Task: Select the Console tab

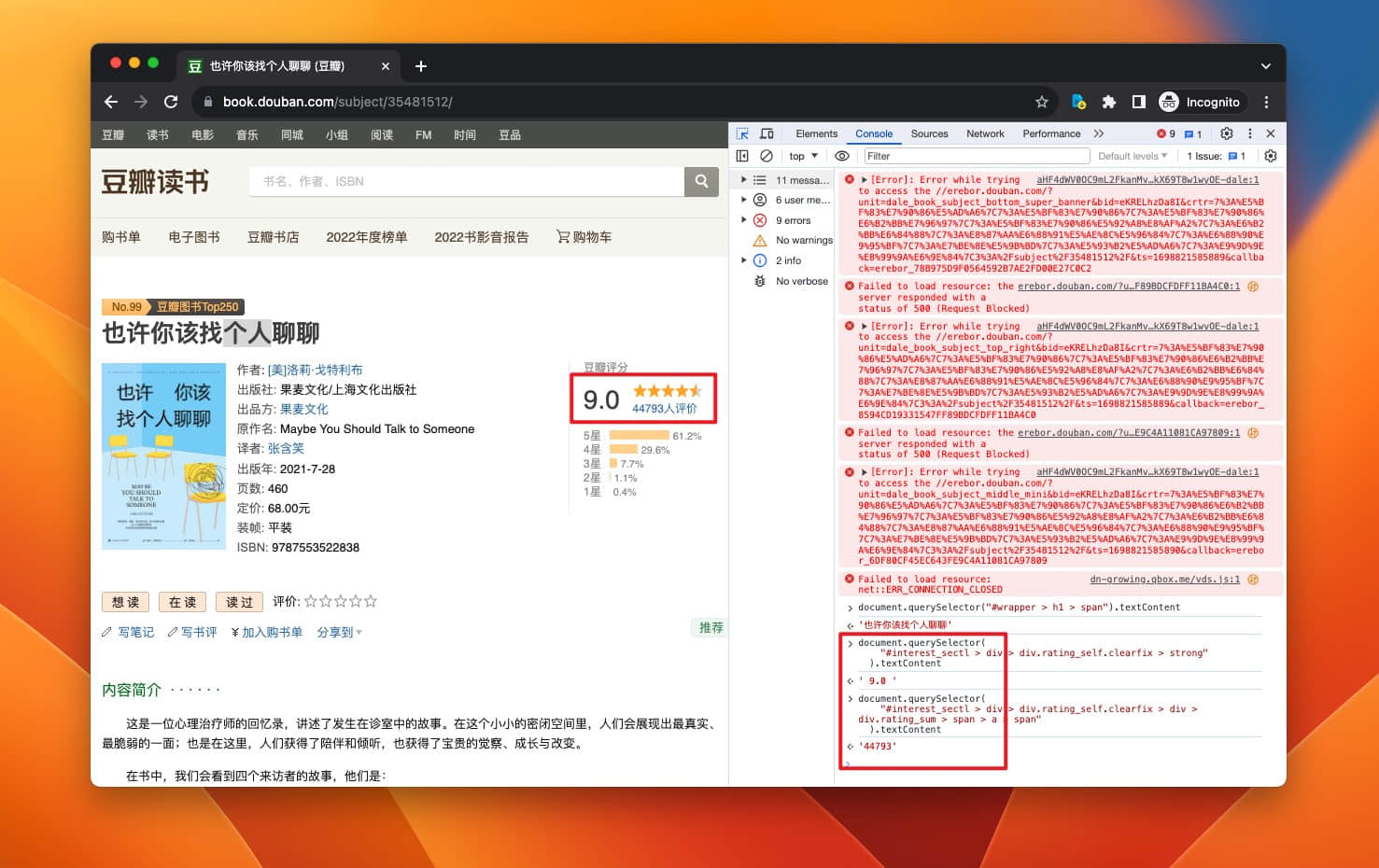Action: pyautogui.click(x=874, y=133)
